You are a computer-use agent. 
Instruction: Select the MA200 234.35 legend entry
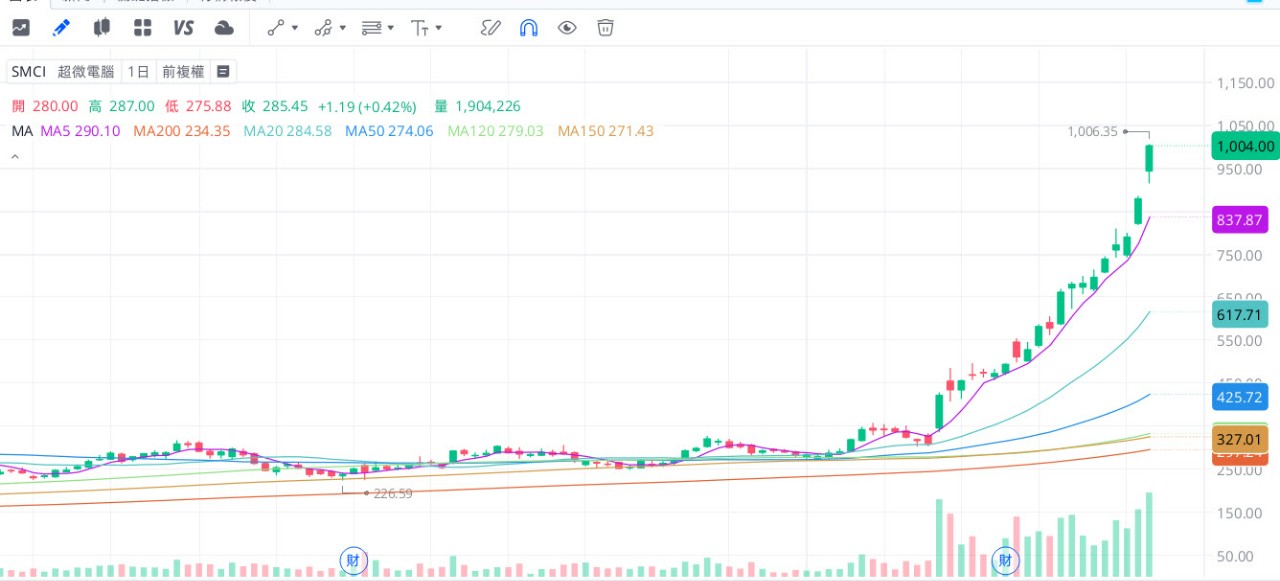182,131
